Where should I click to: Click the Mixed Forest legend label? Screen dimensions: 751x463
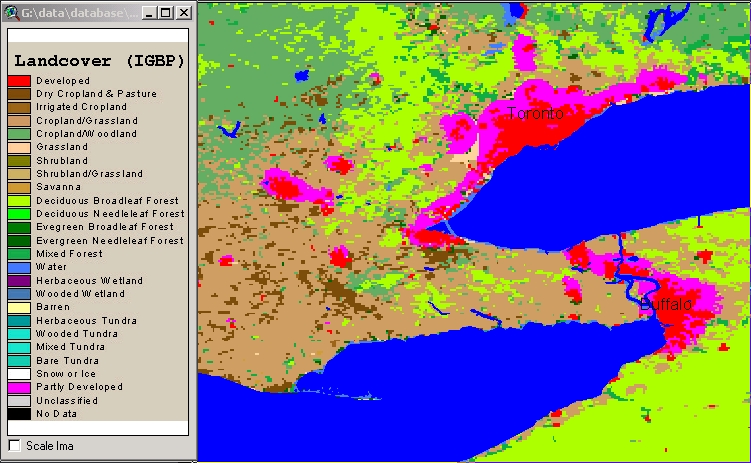[69, 254]
